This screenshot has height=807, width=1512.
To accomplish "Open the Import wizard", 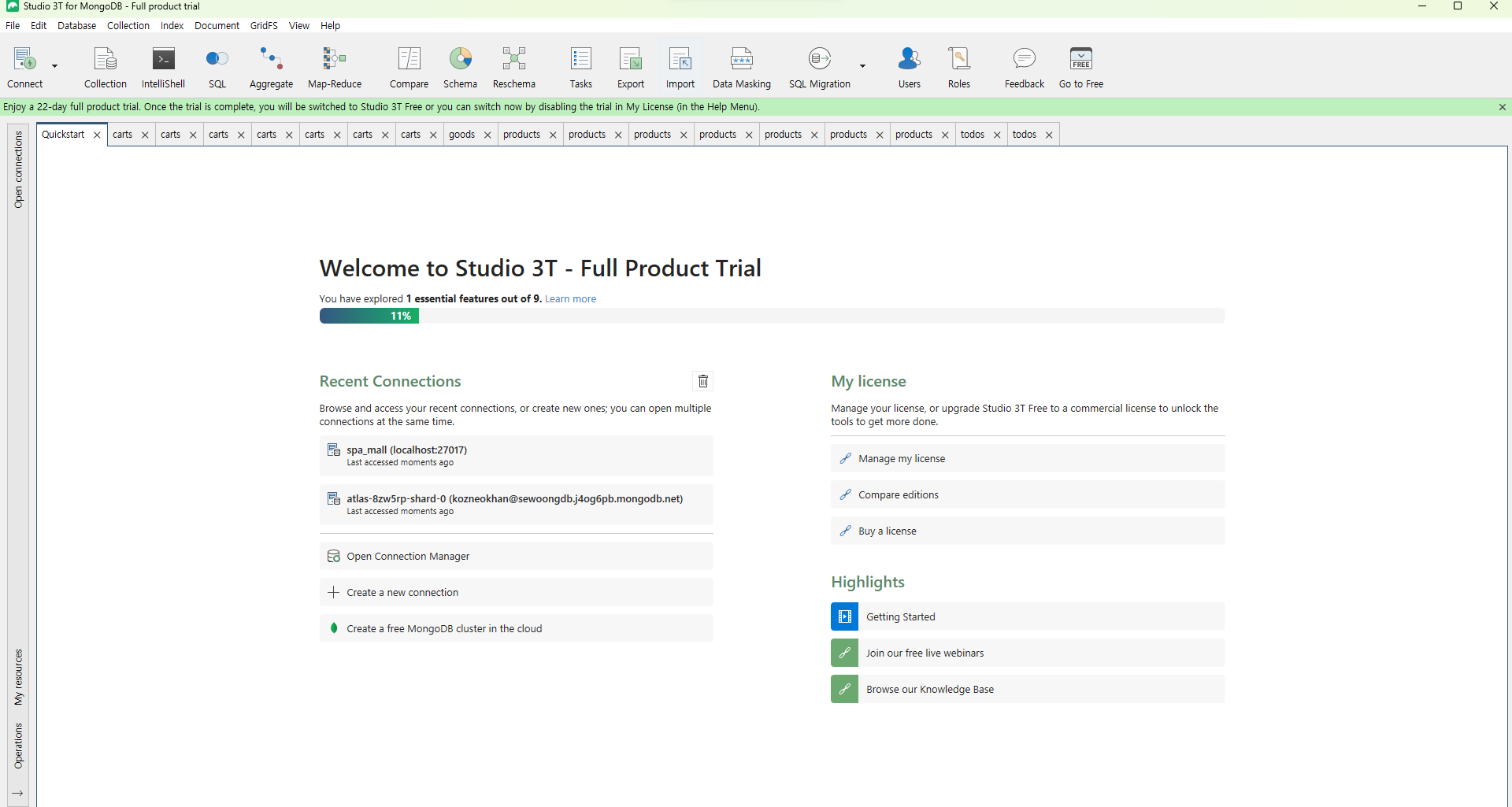I will (680, 66).
